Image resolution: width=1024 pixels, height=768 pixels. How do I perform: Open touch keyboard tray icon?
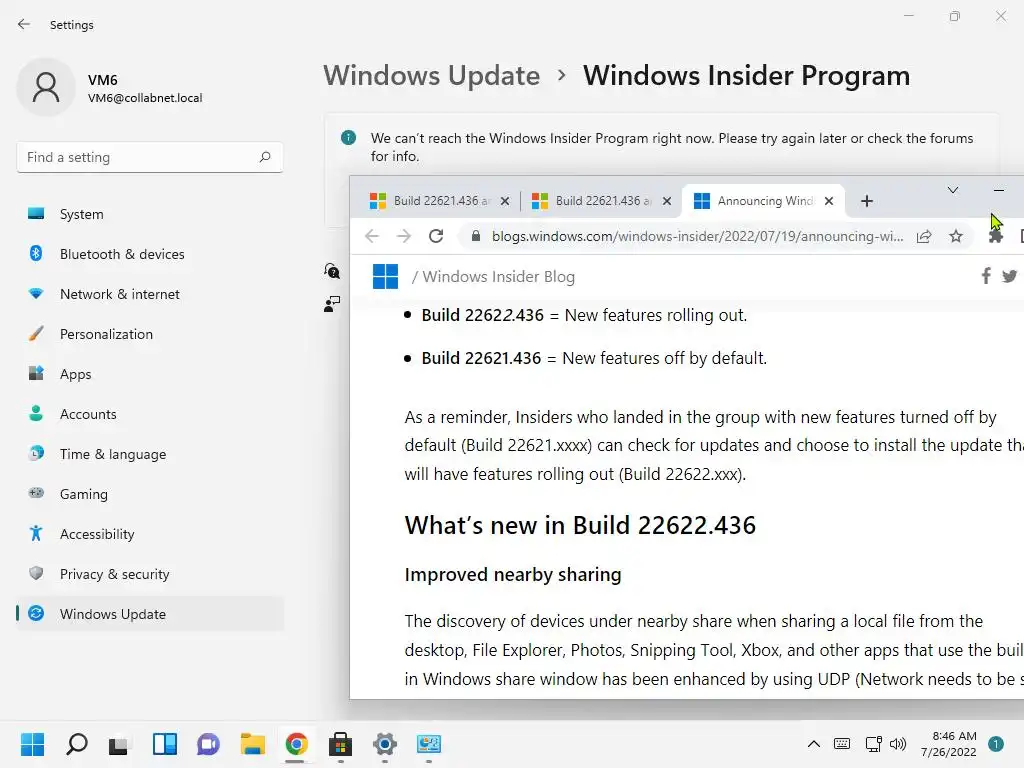[x=842, y=744]
